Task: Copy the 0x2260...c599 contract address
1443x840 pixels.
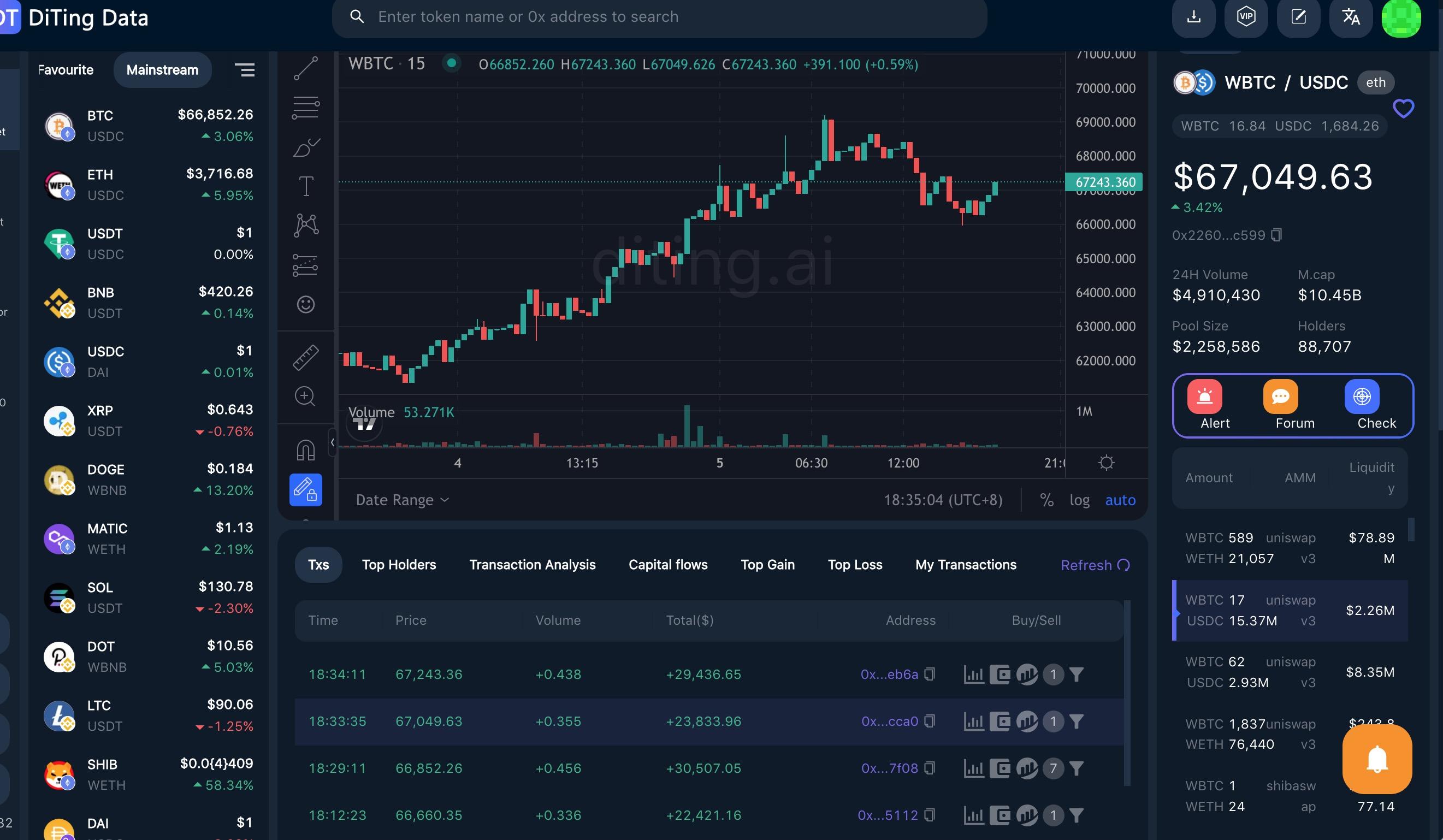Action: click(1276, 235)
